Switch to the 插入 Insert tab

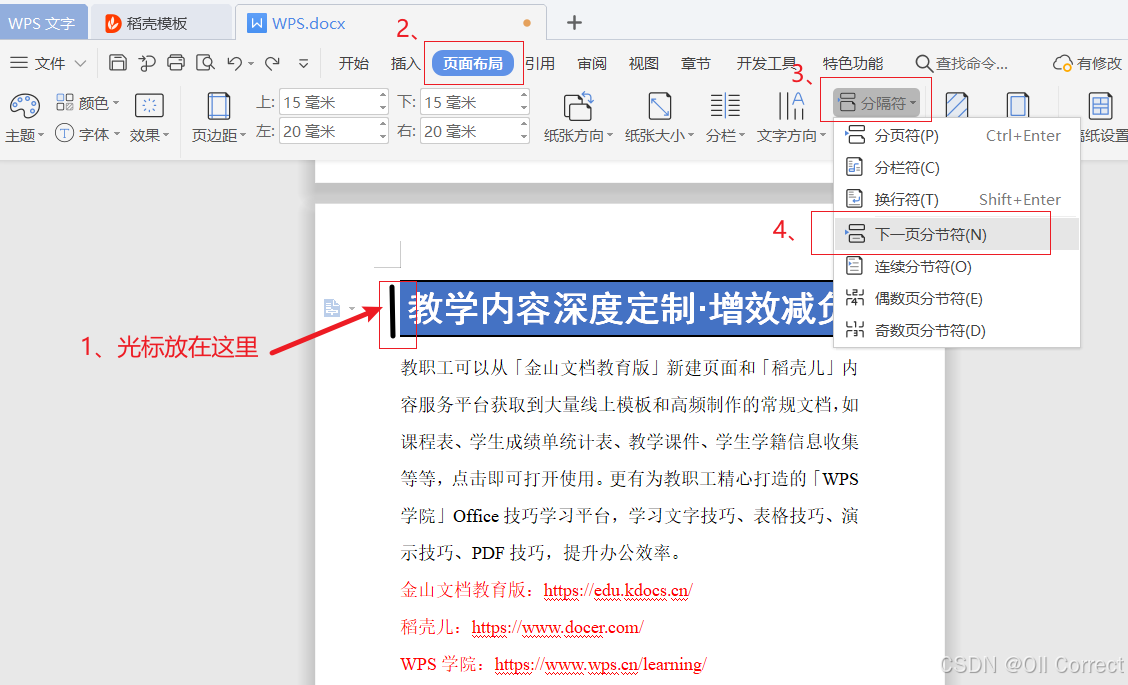tap(405, 63)
